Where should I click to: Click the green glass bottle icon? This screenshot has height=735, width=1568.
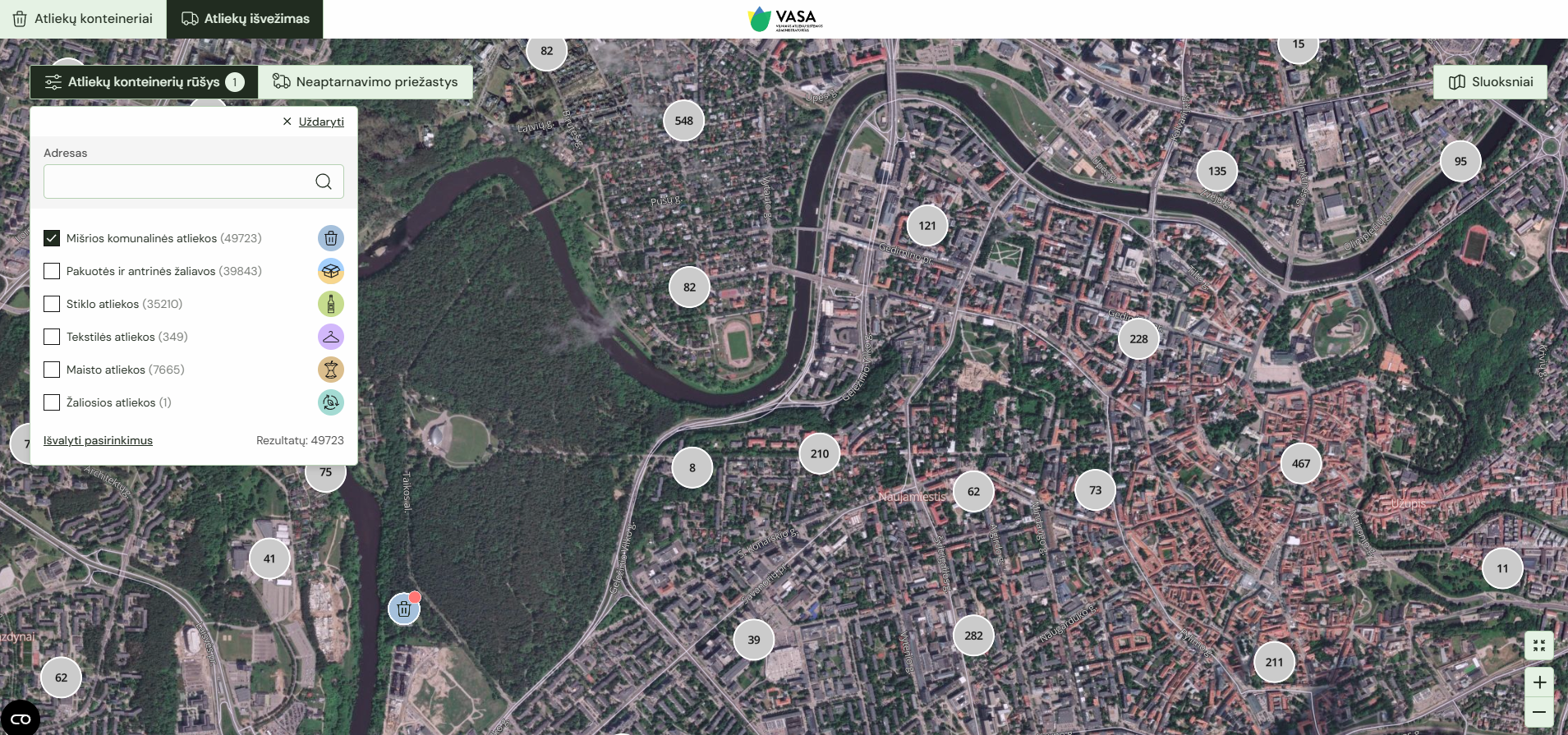(331, 304)
